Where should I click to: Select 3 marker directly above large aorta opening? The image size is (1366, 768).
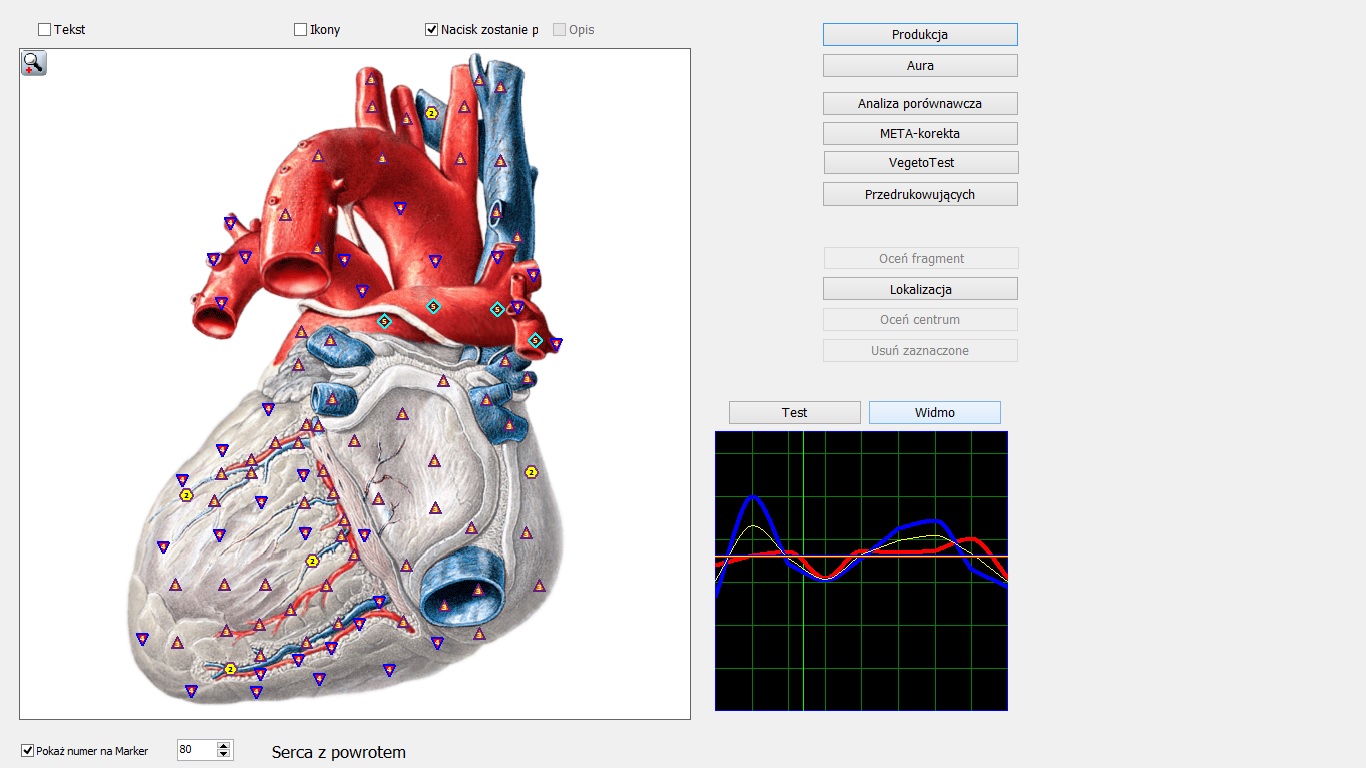[317, 247]
